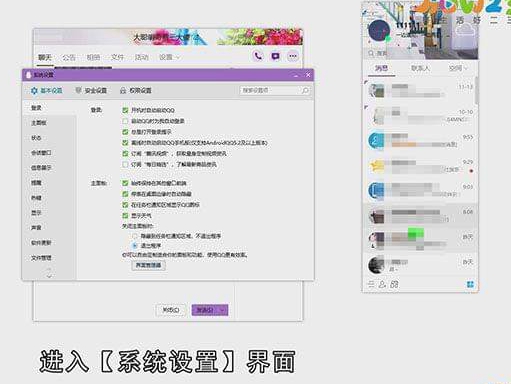Open 公告 tab in group chat window

[69, 57]
